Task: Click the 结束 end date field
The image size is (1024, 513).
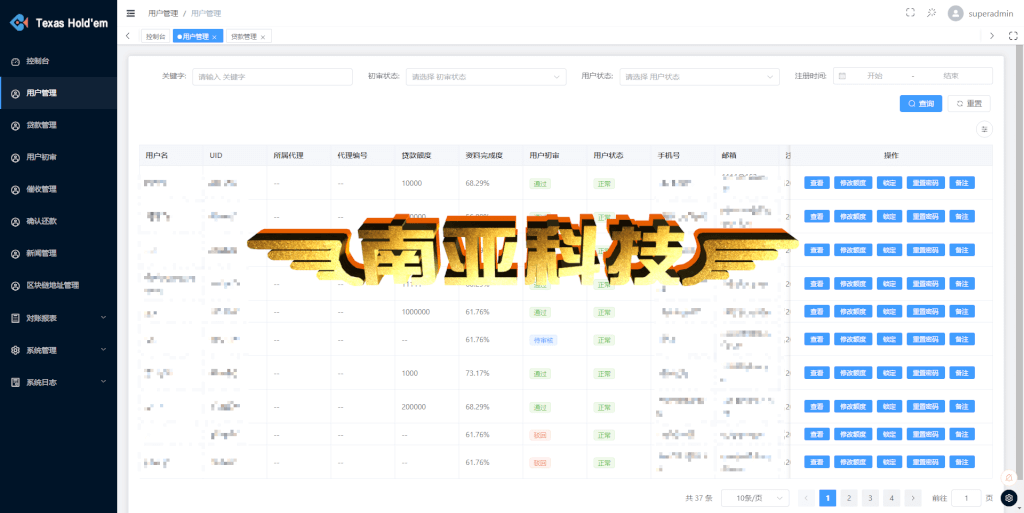Action: click(951, 76)
